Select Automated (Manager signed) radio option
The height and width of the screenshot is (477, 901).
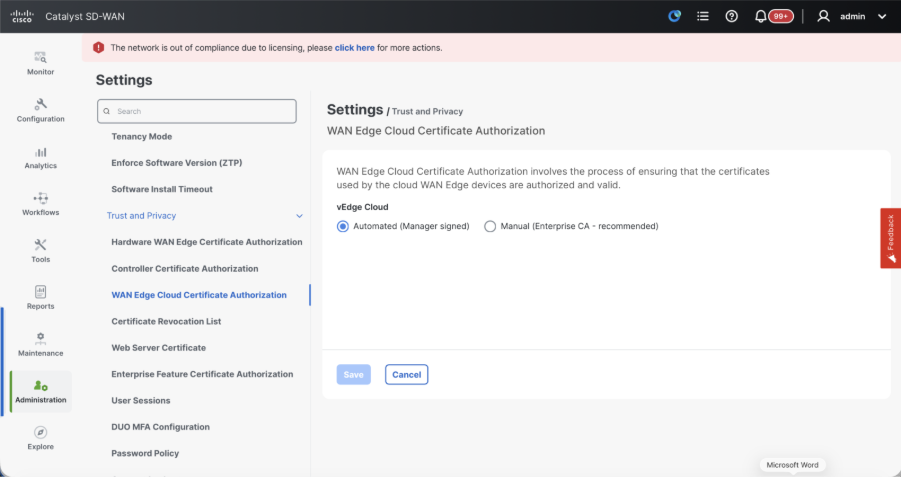343,226
